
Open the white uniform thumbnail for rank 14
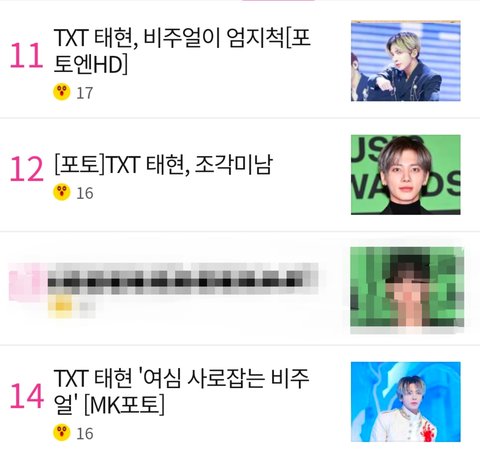pyautogui.click(x=406, y=402)
